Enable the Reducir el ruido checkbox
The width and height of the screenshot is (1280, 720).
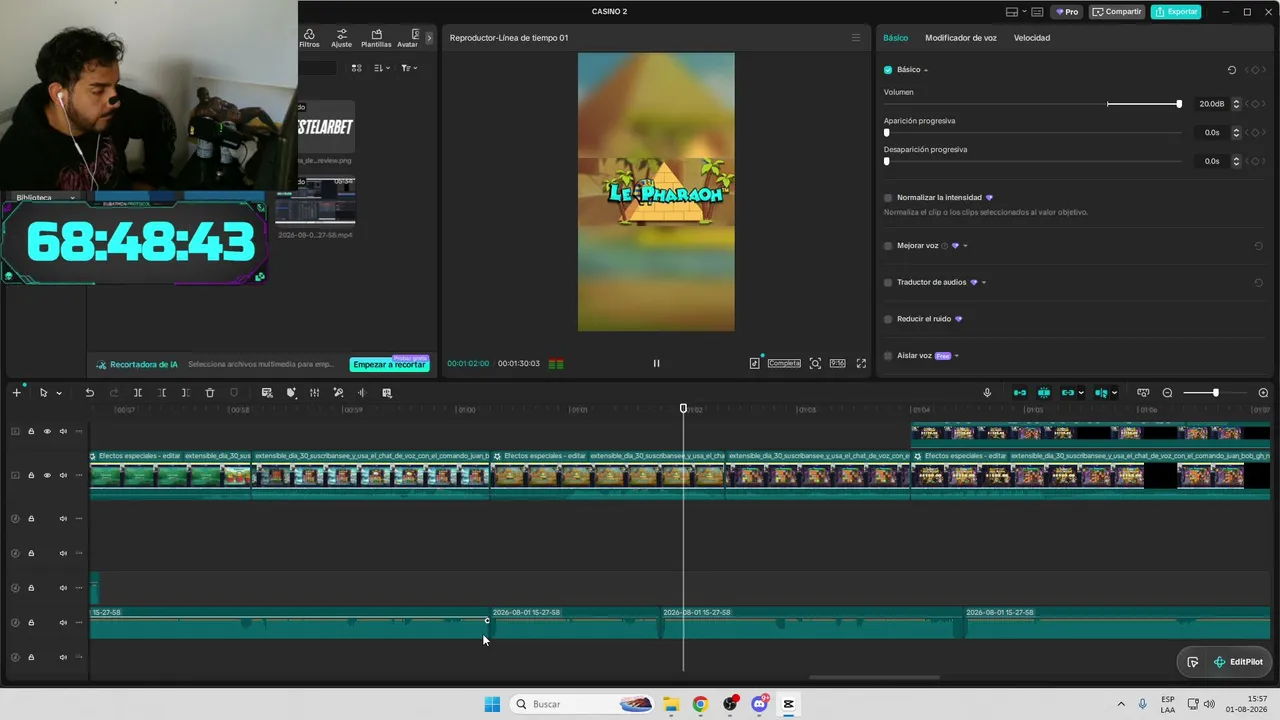click(888, 319)
